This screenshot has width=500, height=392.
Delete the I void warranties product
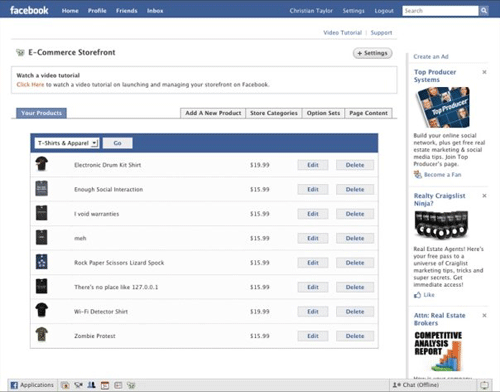point(355,214)
